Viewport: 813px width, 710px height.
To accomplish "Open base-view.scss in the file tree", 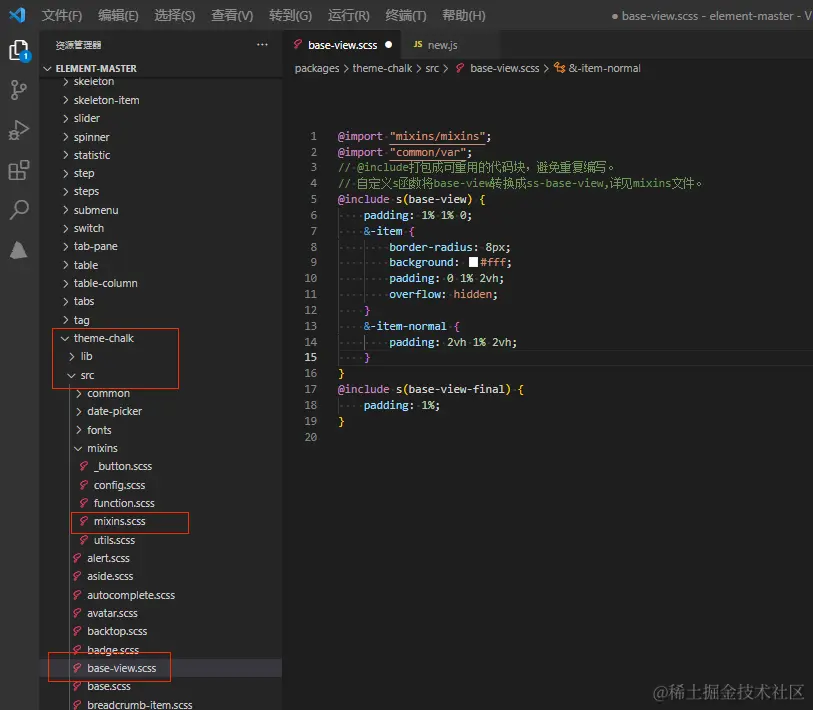I will pos(121,668).
